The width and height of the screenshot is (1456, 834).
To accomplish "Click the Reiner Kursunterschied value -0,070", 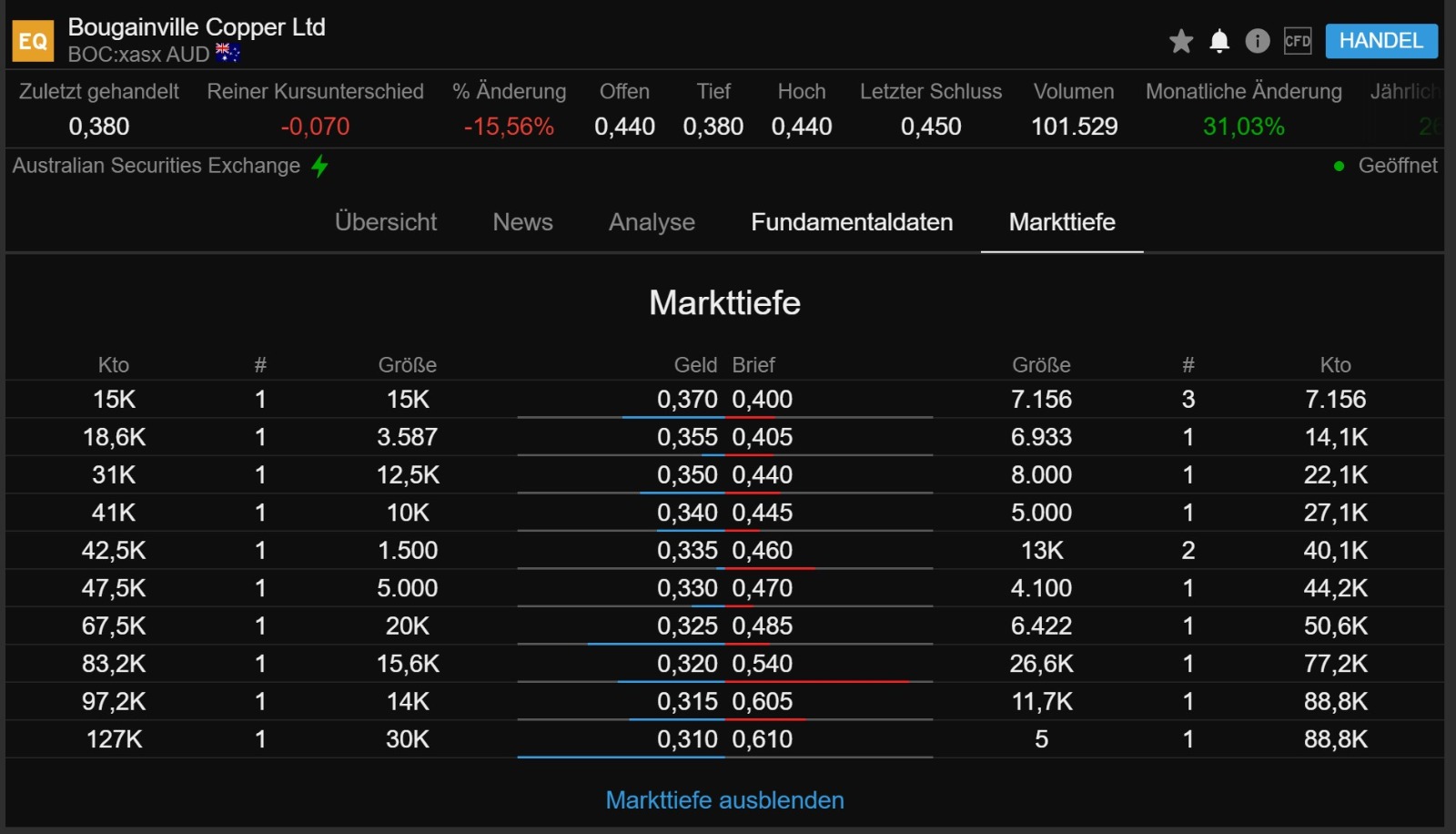I will click(315, 127).
